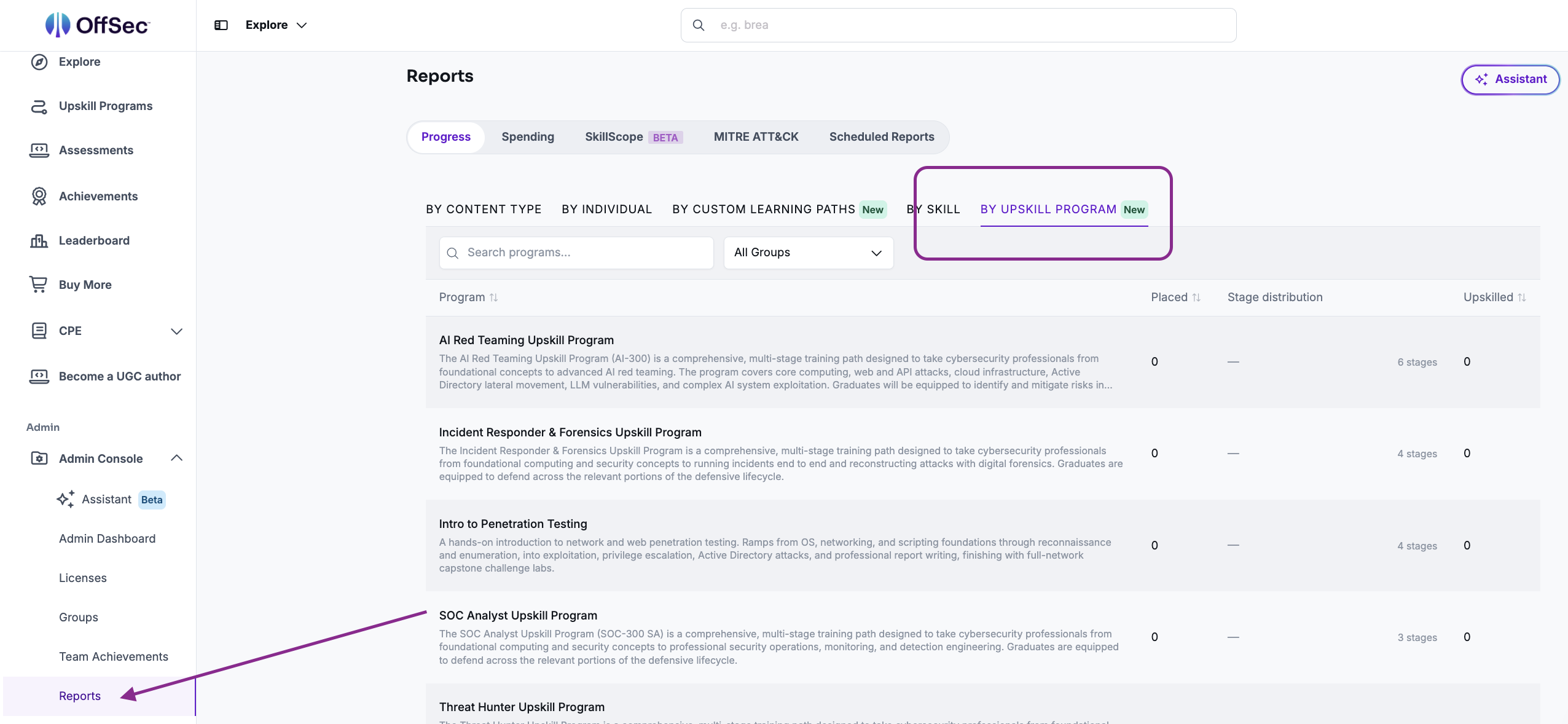Select the BY INDIVIDUAL tab
The image size is (1568, 724).
coord(607,210)
